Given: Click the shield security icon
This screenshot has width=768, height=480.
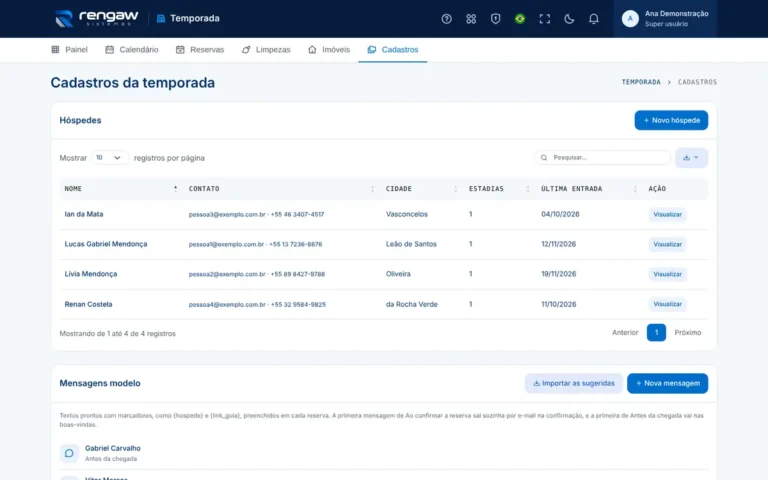Looking at the screenshot, I should pyautogui.click(x=495, y=19).
